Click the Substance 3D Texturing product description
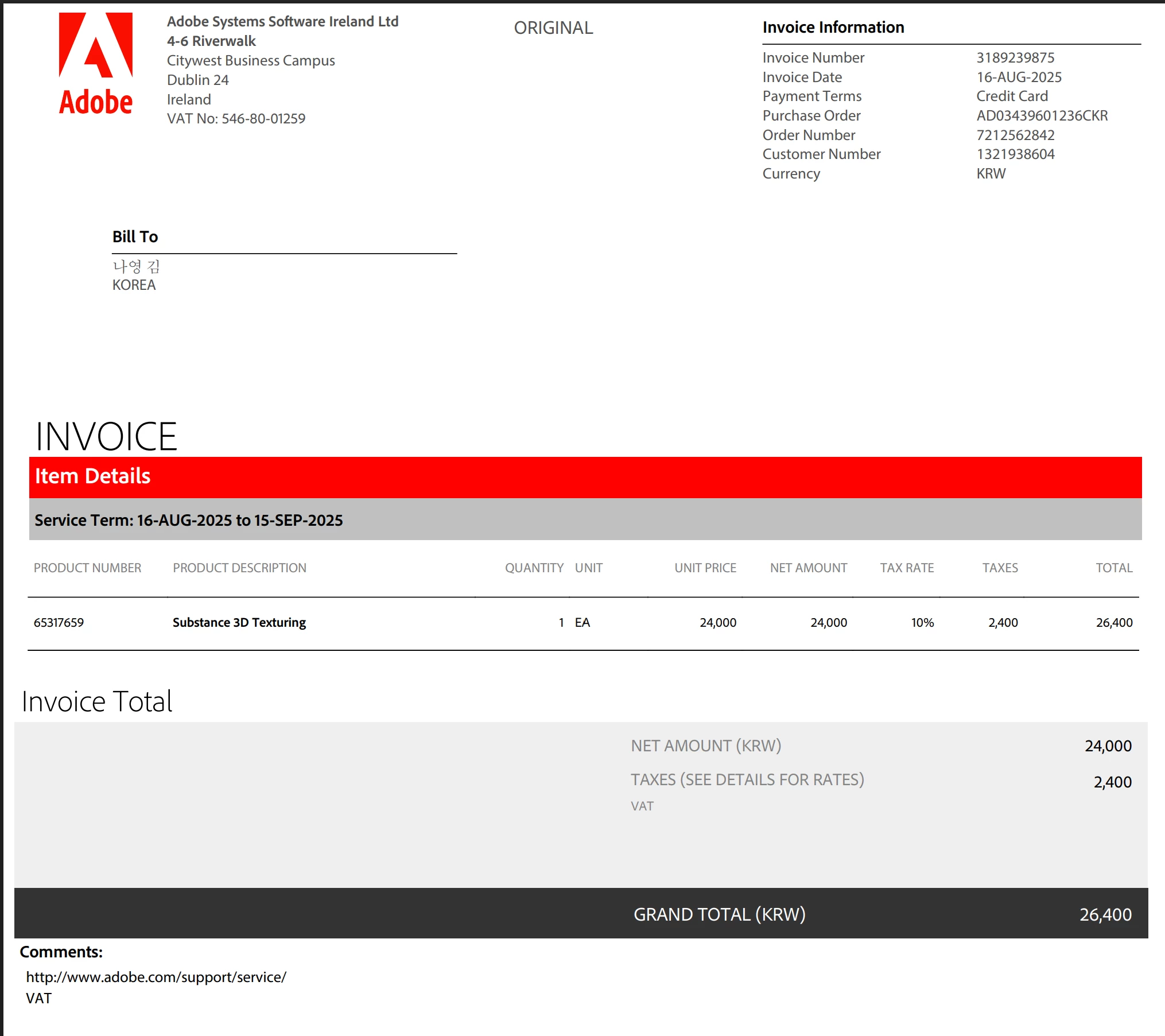 click(239, 622)
